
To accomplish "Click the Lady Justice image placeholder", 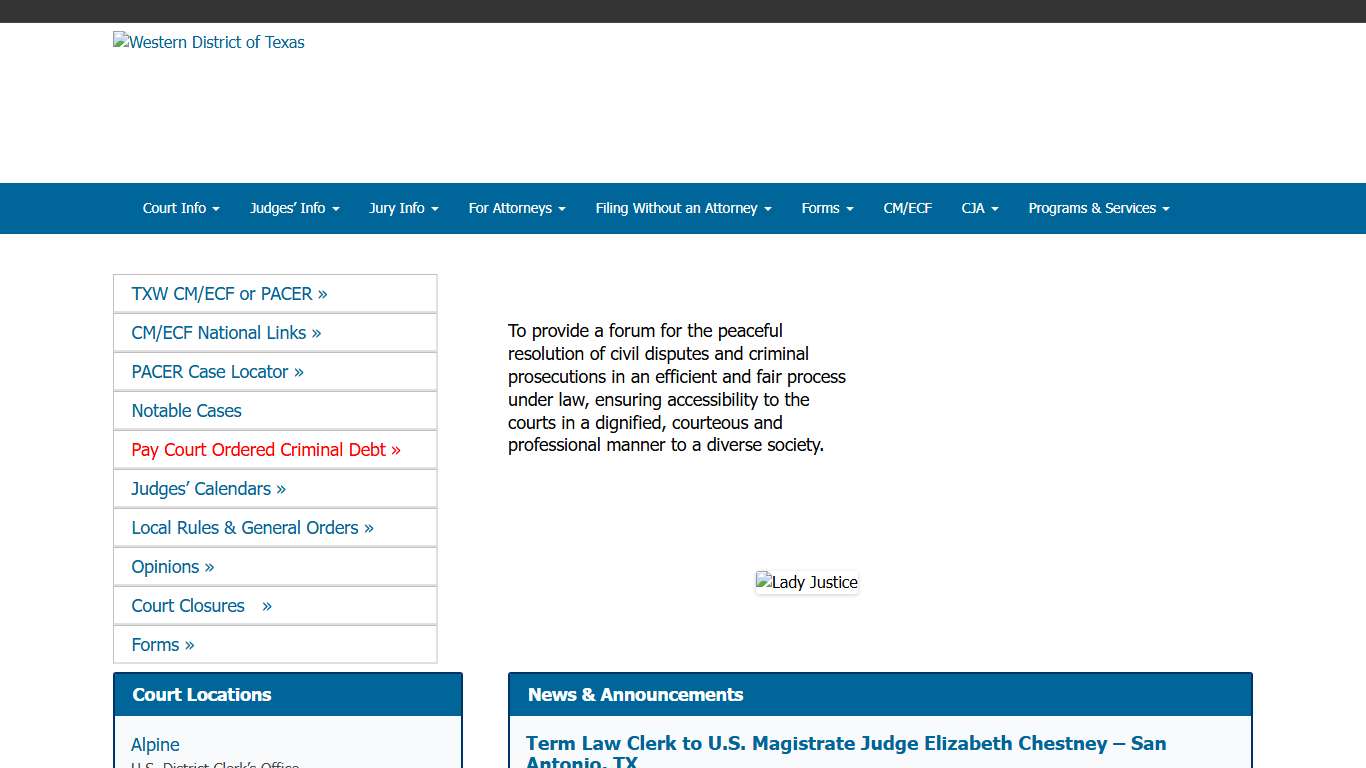I will pos(807,582).
